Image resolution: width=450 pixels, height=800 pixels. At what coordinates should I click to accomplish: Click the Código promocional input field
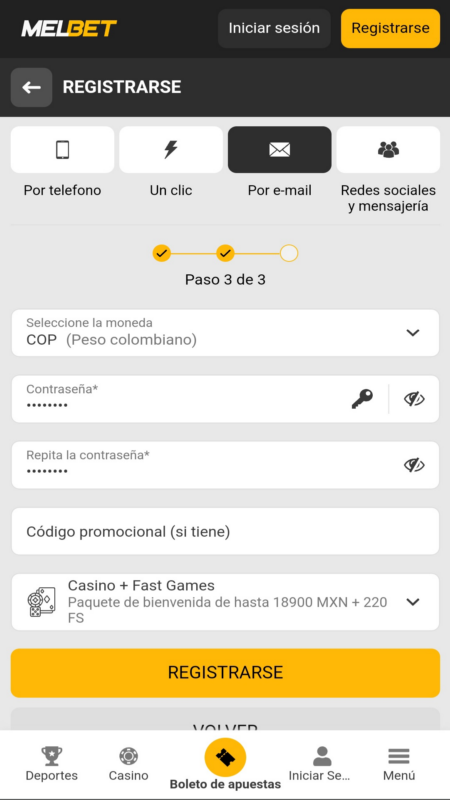[x=225, y=531]
